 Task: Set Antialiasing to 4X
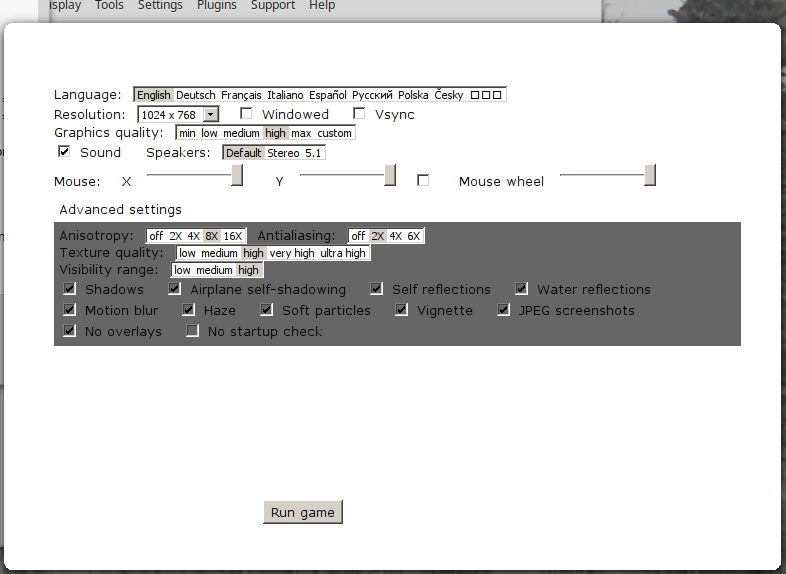point(396,236)
